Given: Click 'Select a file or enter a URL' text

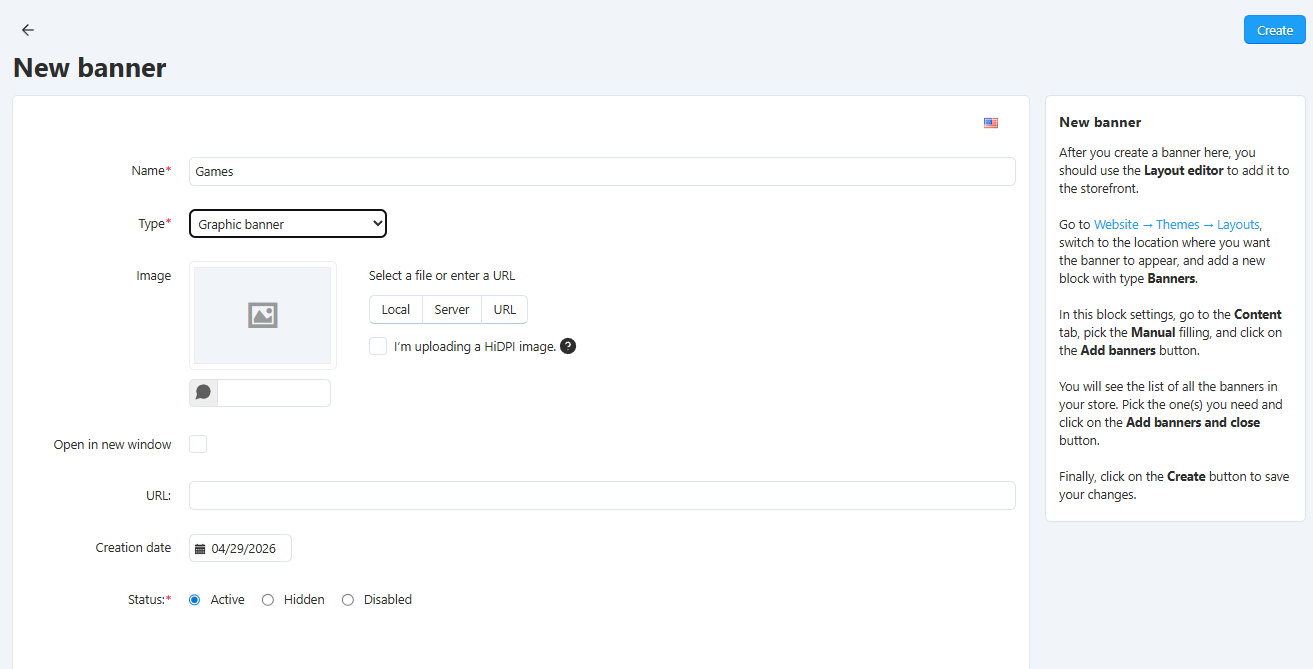Looking at the screenshot, I should click(x=442, y=276).
